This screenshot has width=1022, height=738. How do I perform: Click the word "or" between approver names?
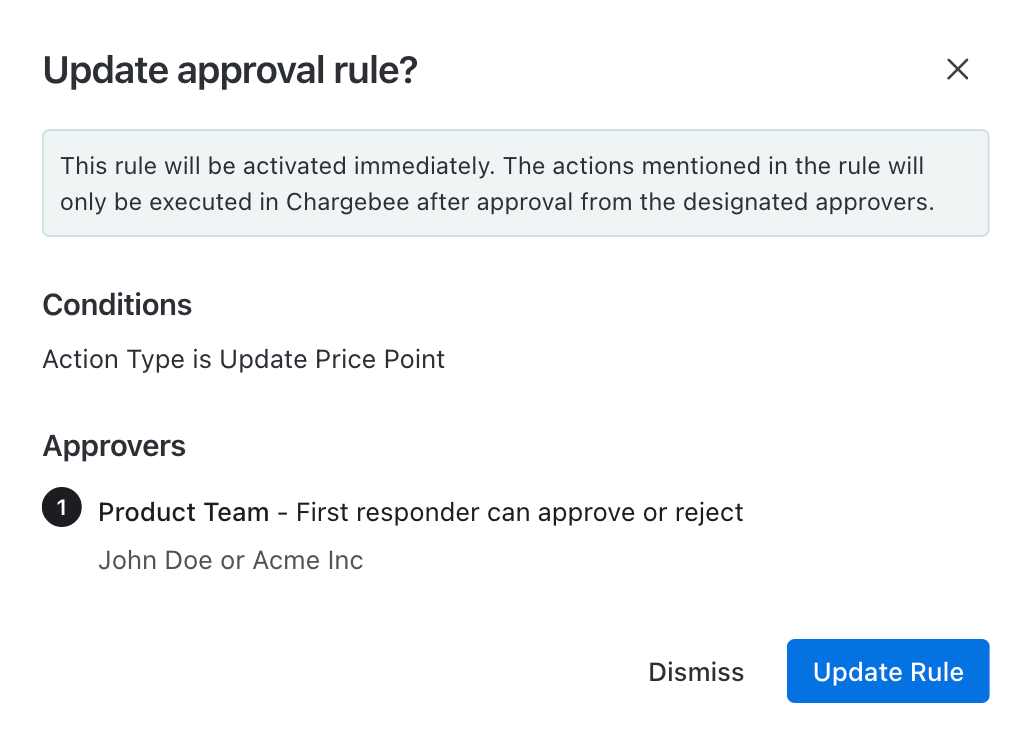tap(232, 560)
